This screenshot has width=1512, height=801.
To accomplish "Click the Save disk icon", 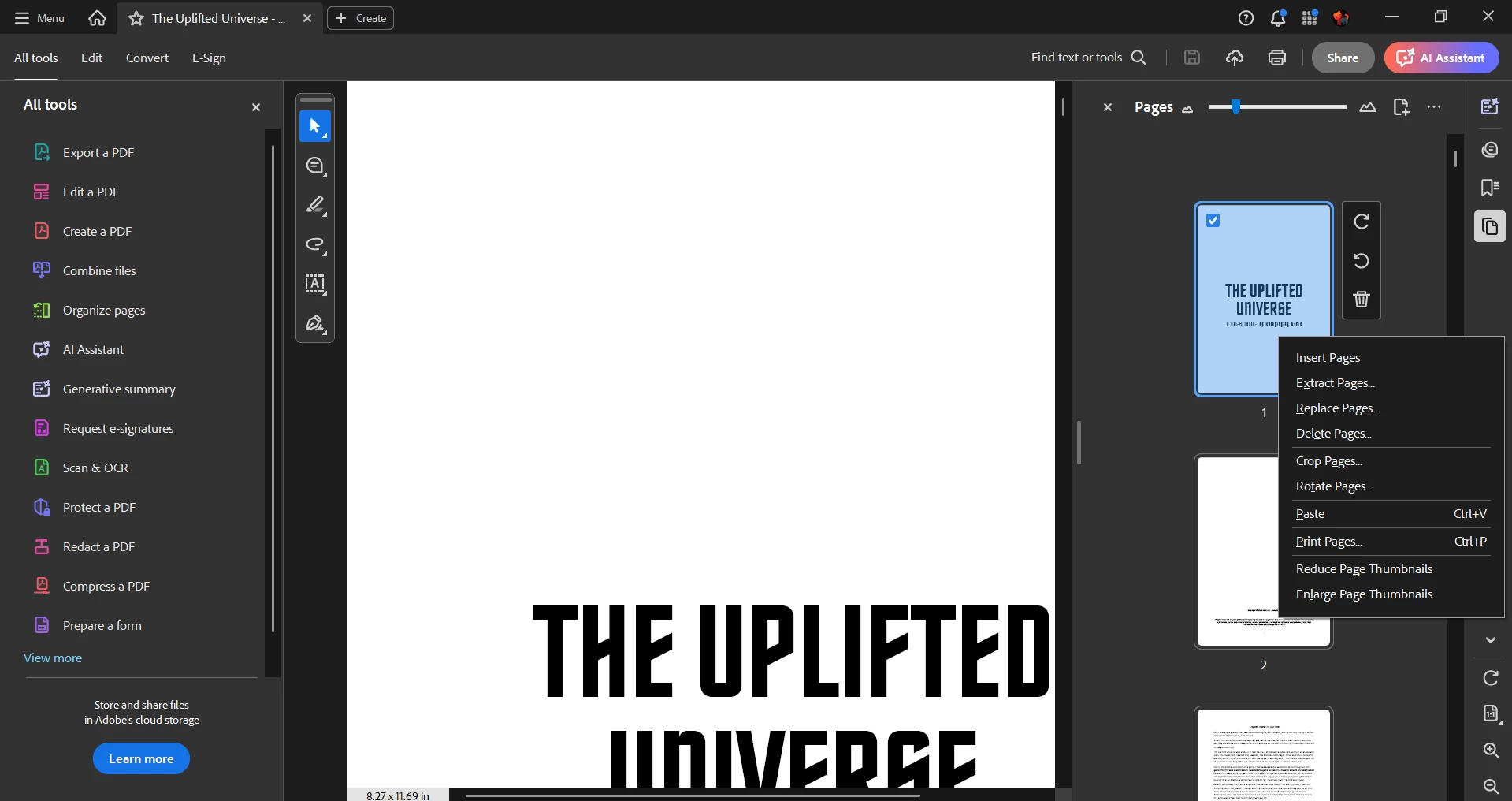I will (1192, 58).
